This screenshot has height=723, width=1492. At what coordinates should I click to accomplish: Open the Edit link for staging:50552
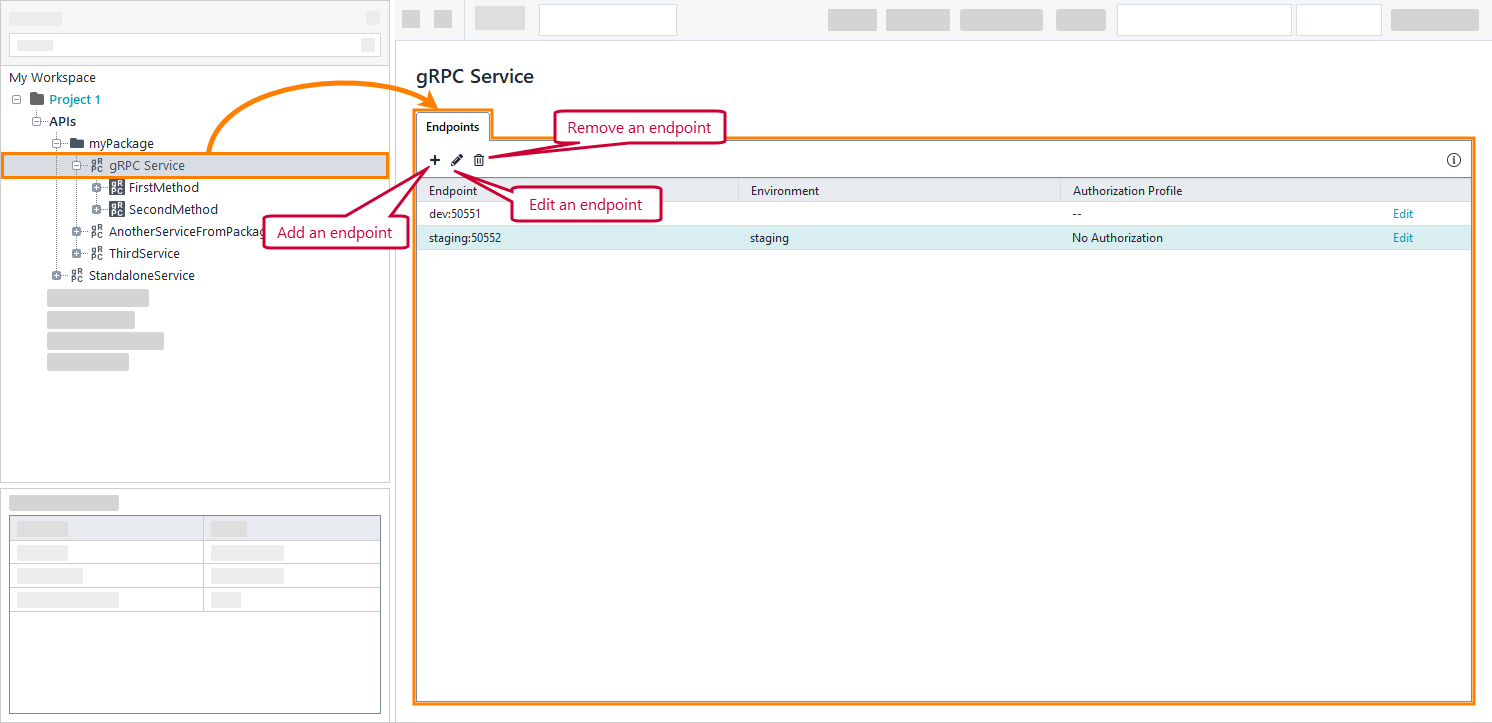pyautogui.click(x=1402, y=237)
